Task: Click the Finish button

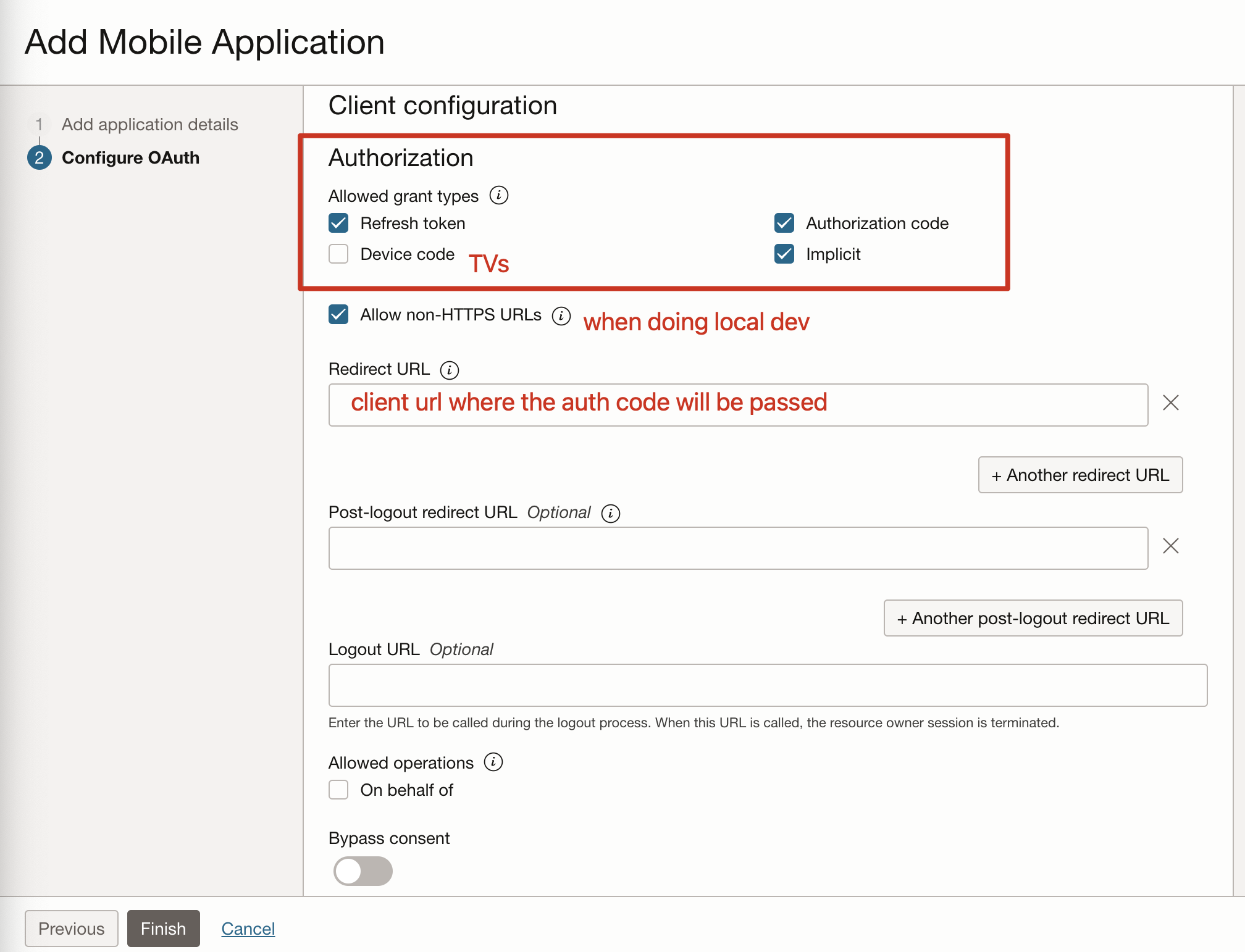Action: [163, 929]
